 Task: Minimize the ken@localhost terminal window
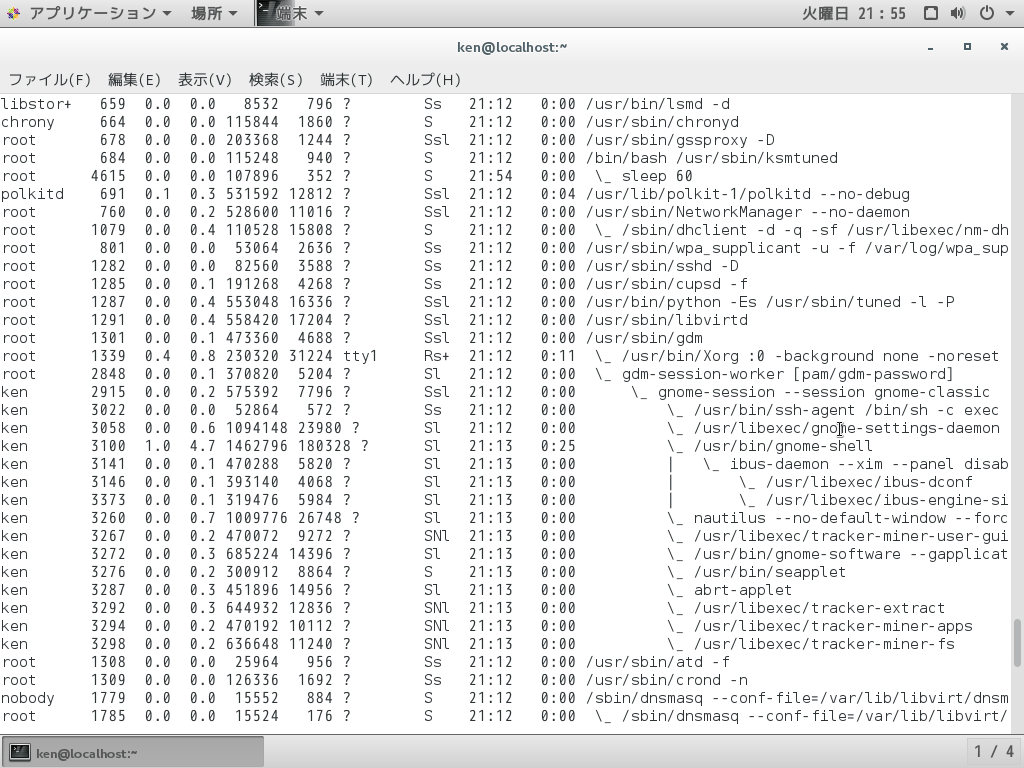tap(930, 47)
